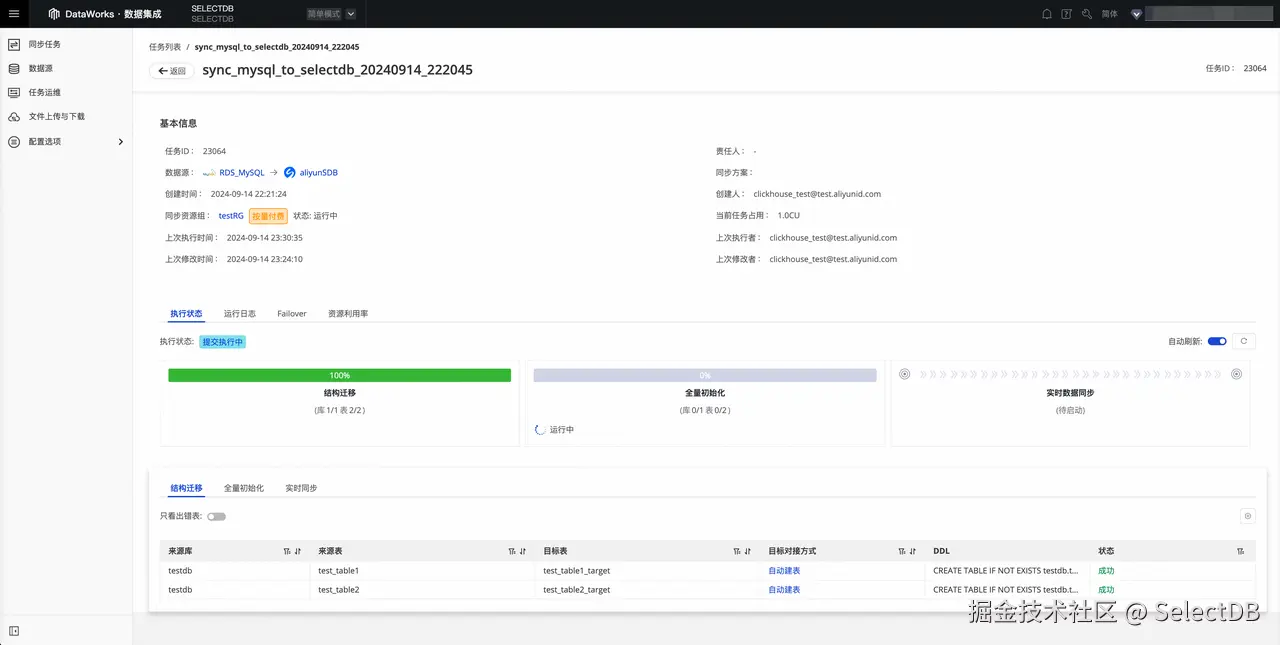The height and width of the screenshot is (645, 1280).
Task: Switch to the 运行日志 tab
Action: pos(240,314)
